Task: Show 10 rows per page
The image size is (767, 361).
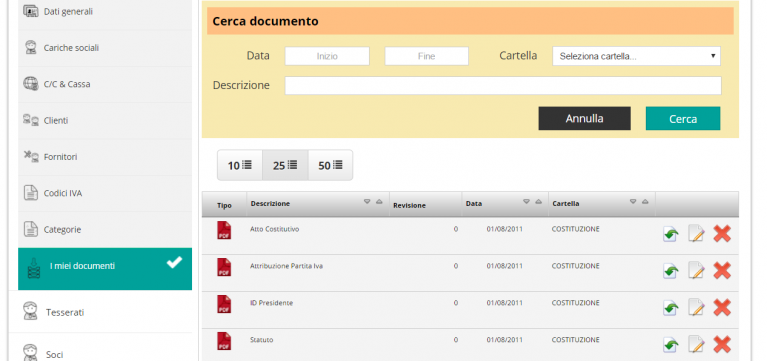Action: pyautogui.click(x=240, y=165)
